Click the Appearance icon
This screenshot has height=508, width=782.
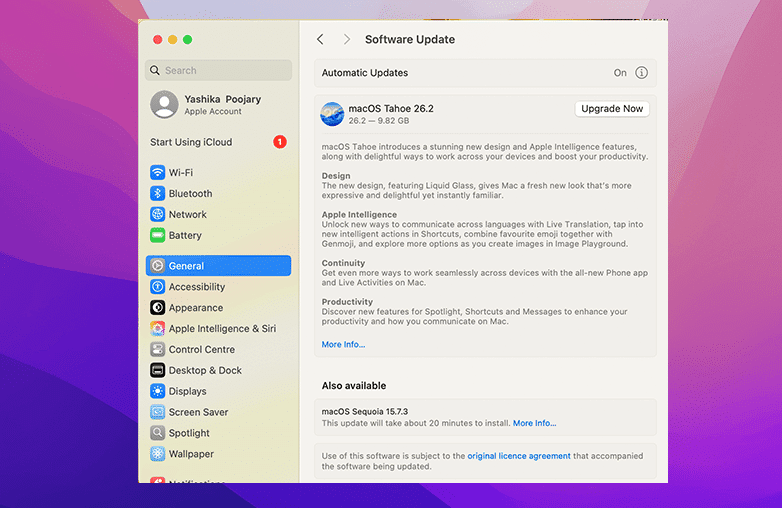tap(158, 308)
